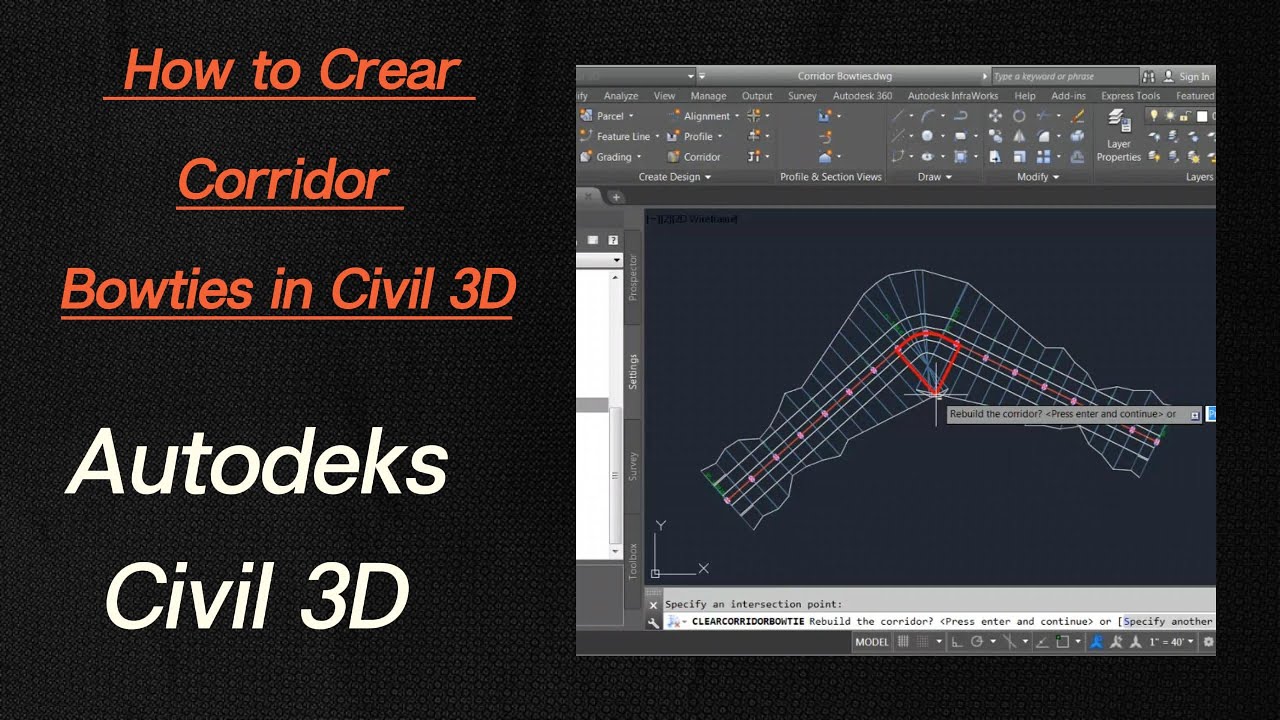
Task: Open the annotation scale 1" = 40' dropdown
Action: pyautogui.click(x=1171, y=642)
